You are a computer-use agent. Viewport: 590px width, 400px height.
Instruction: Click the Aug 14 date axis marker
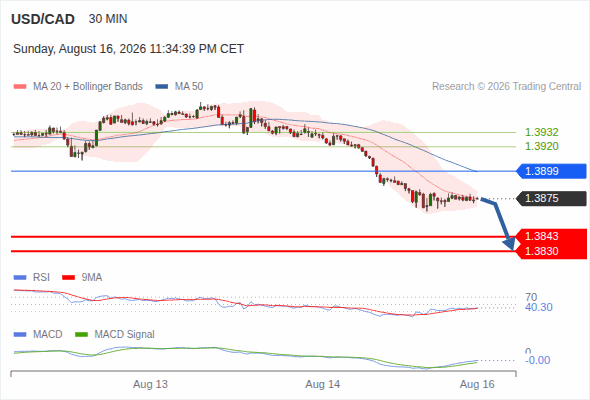point(322,385)
